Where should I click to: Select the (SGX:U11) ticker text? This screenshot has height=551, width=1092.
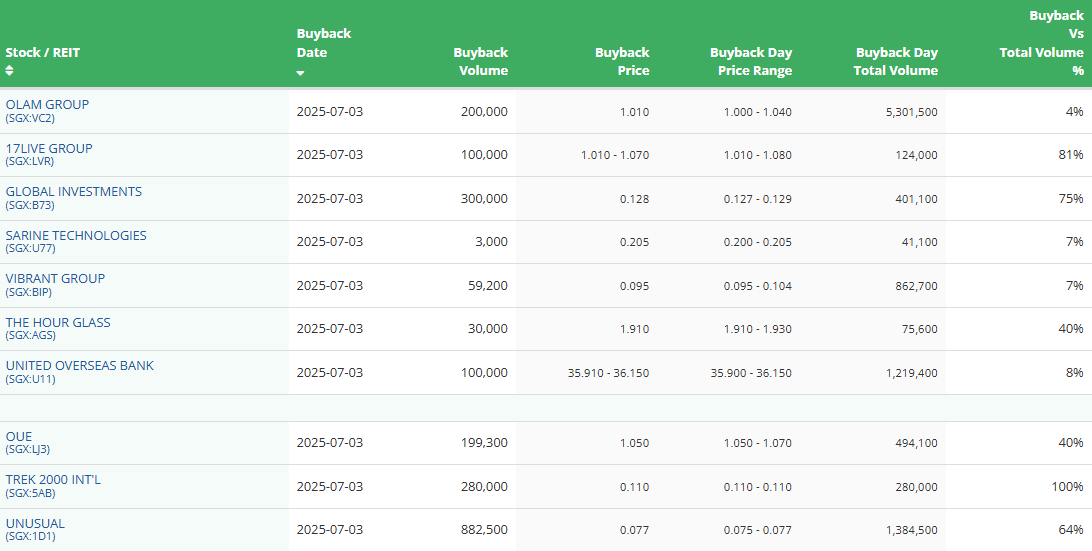tap(31, 380)
